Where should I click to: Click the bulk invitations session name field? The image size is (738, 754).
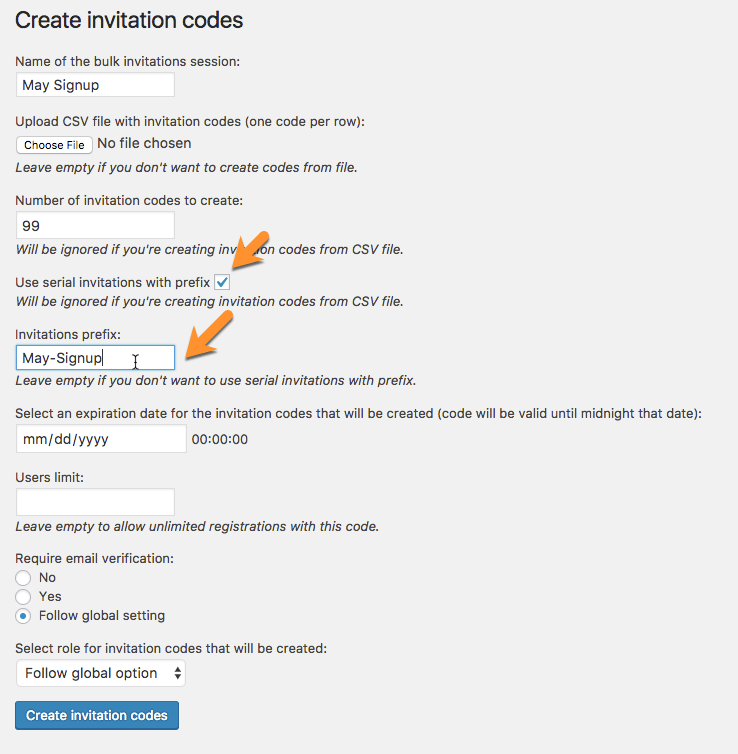pos(95,85)
